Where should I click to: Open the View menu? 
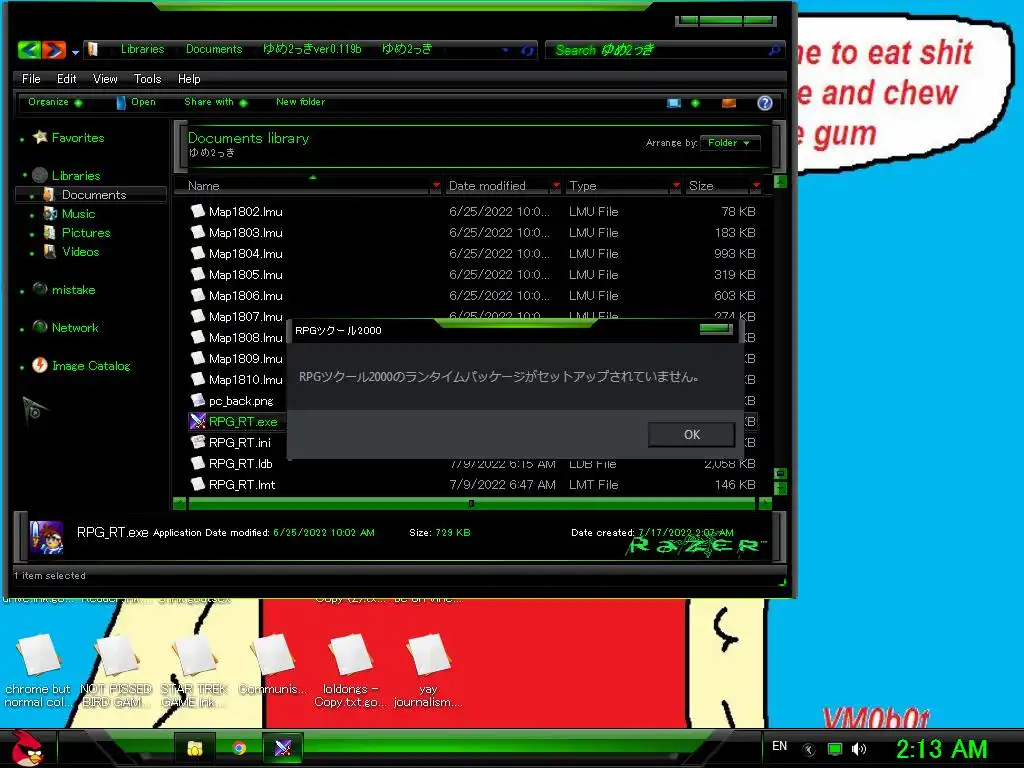105,79
